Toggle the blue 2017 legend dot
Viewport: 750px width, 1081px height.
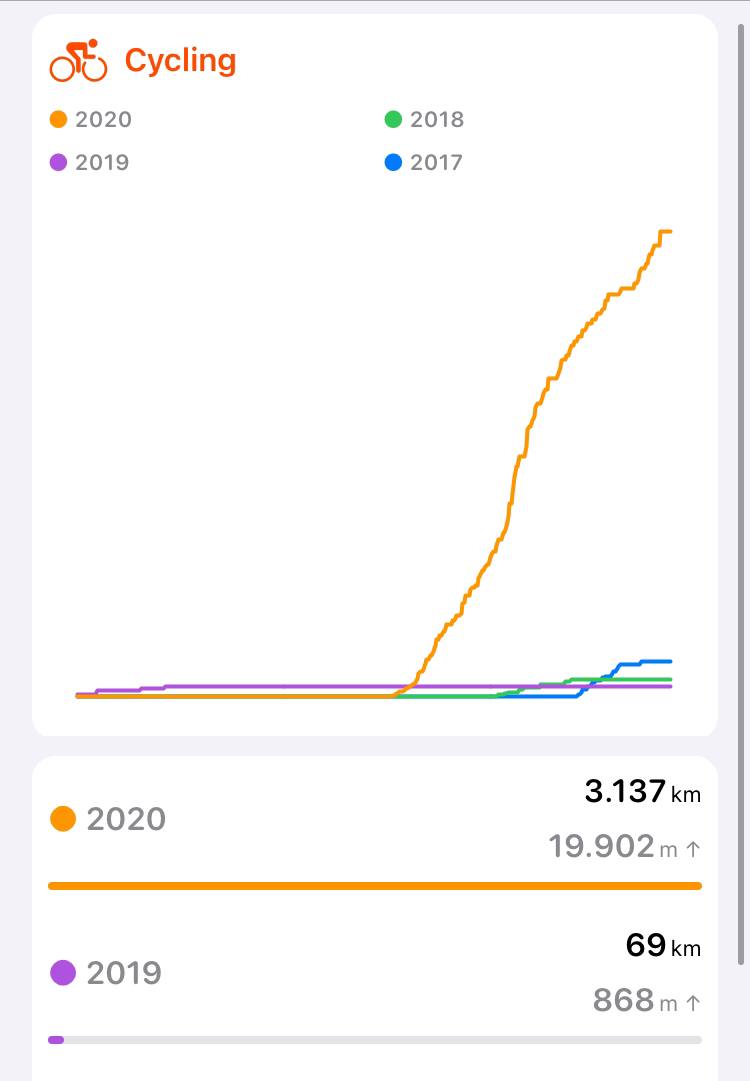pyautogui.click(x=393, y=162)
